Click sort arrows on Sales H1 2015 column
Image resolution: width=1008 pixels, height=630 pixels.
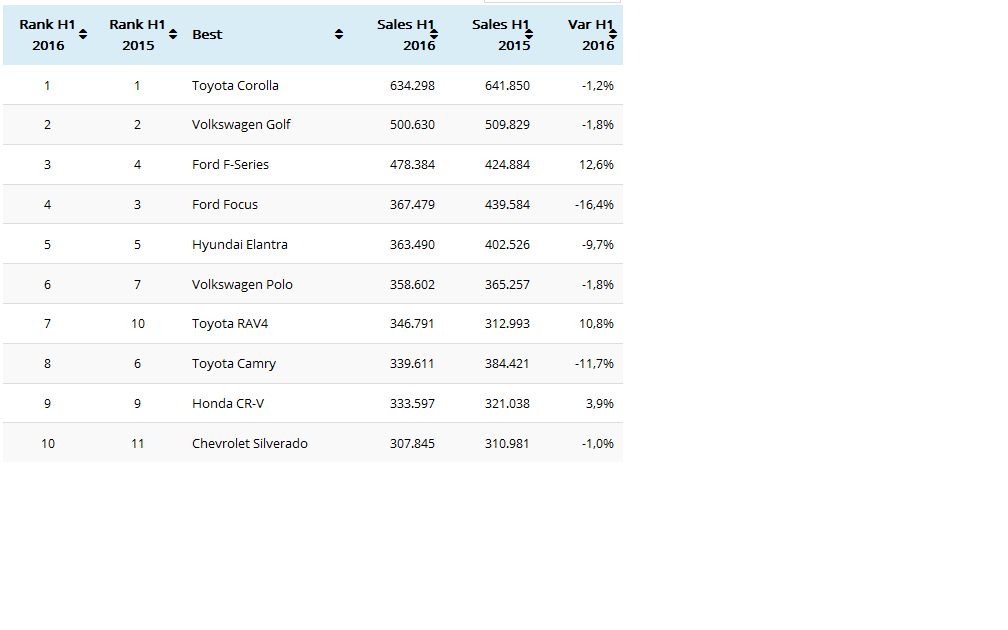tap(529, 34)
